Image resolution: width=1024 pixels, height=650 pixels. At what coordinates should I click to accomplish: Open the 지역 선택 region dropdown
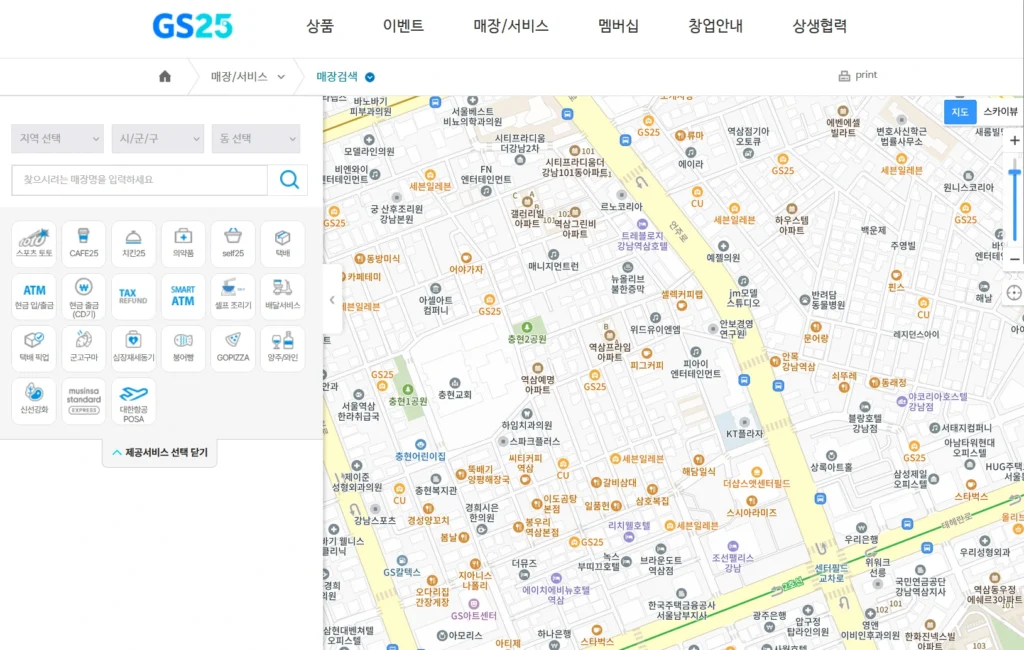[57, 138]
